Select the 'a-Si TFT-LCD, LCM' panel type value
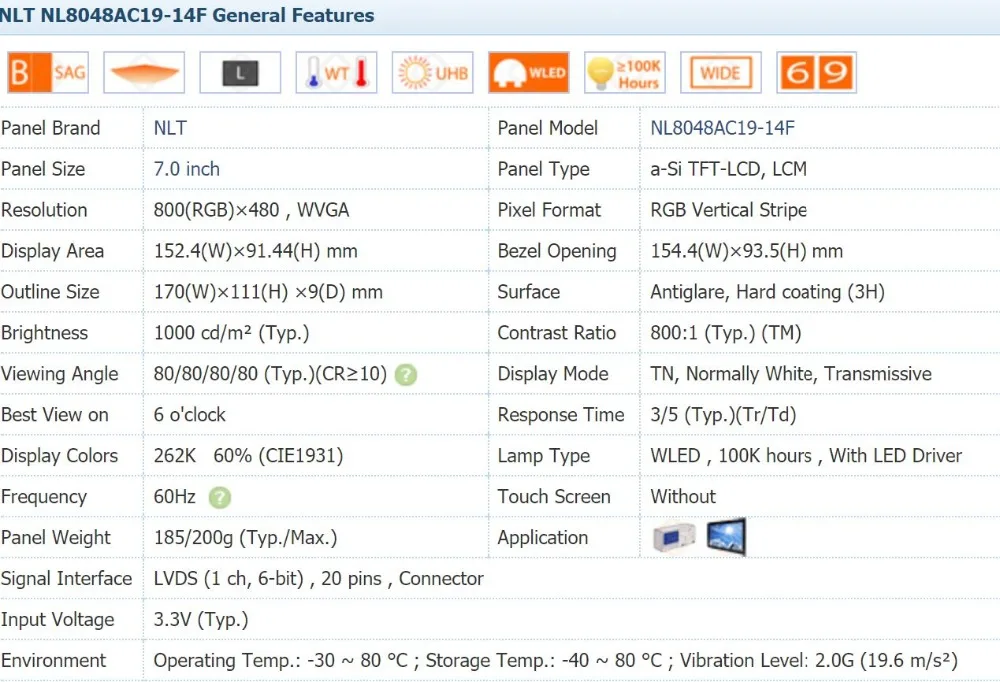Viewport: 1000px width, 682px height. point(728,169)
